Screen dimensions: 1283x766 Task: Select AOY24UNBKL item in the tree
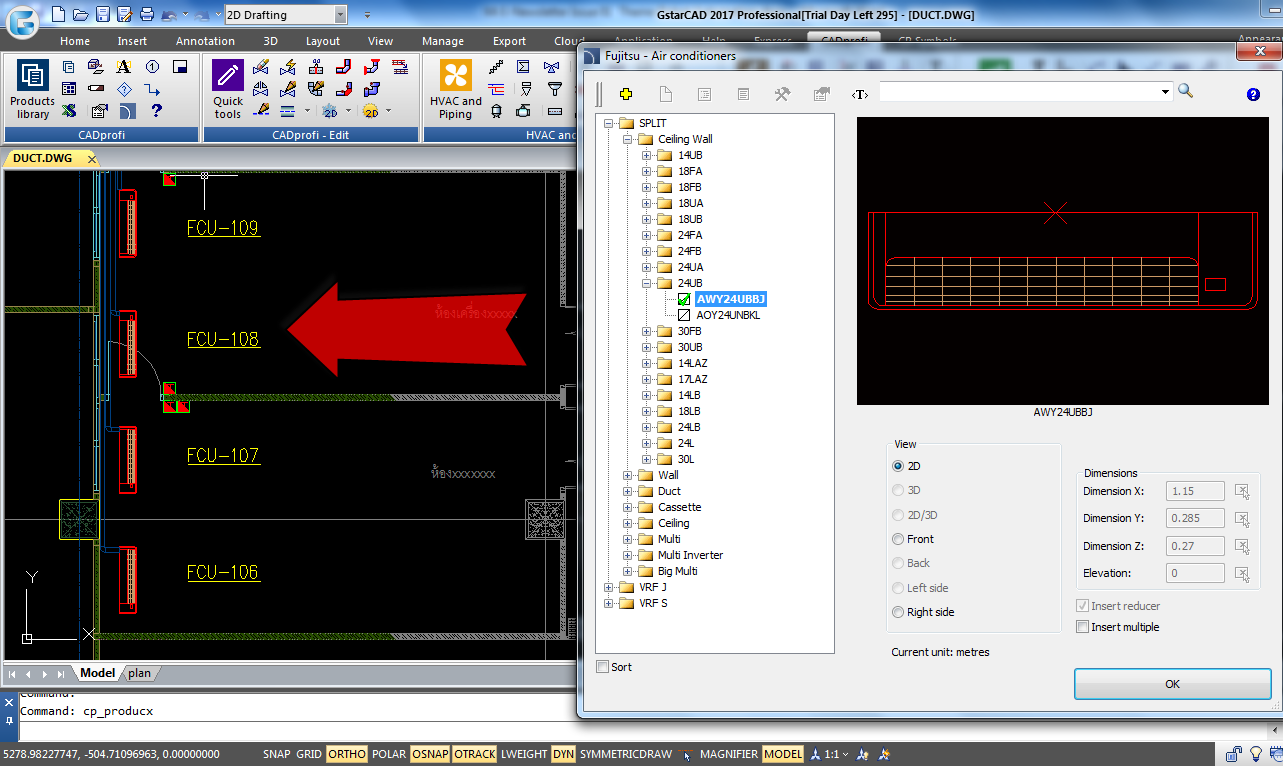pyautogui.click(x=728, y=315)
